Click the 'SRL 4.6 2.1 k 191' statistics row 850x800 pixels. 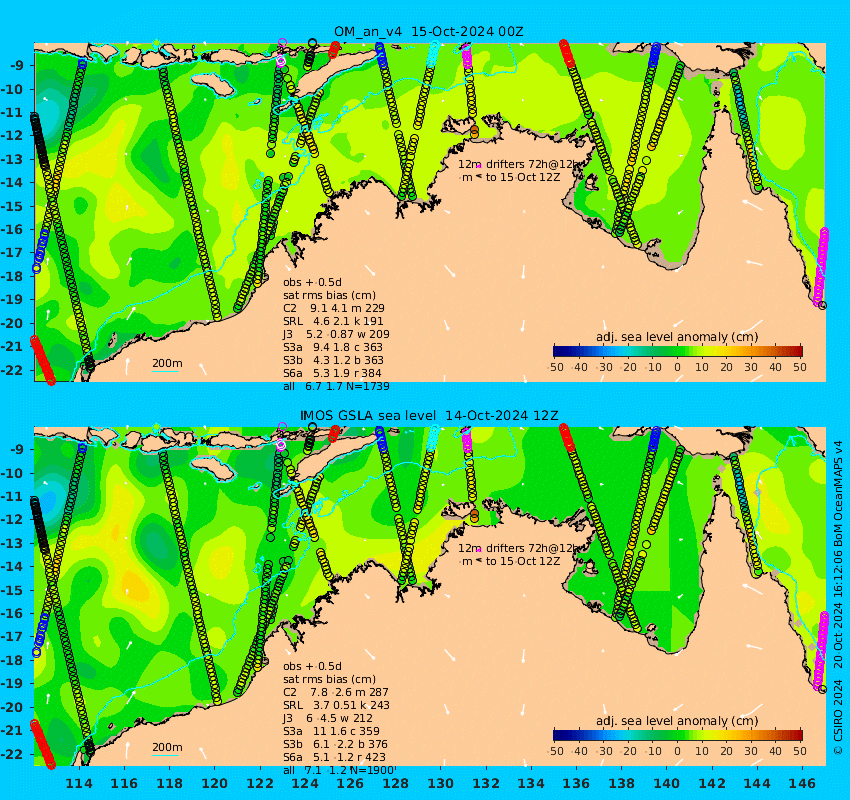pyautogui.click(x=333, y=321)
